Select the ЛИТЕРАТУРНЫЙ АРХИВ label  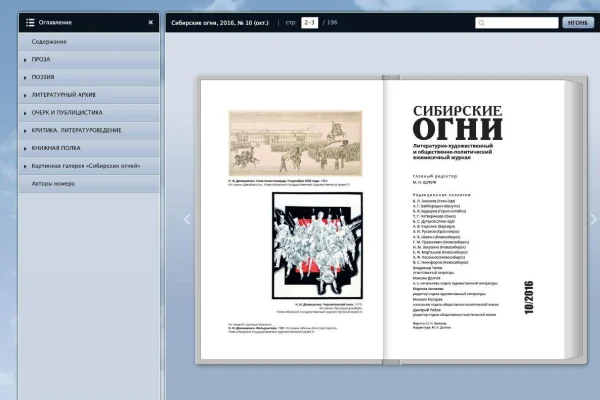(x=64, y=95)
